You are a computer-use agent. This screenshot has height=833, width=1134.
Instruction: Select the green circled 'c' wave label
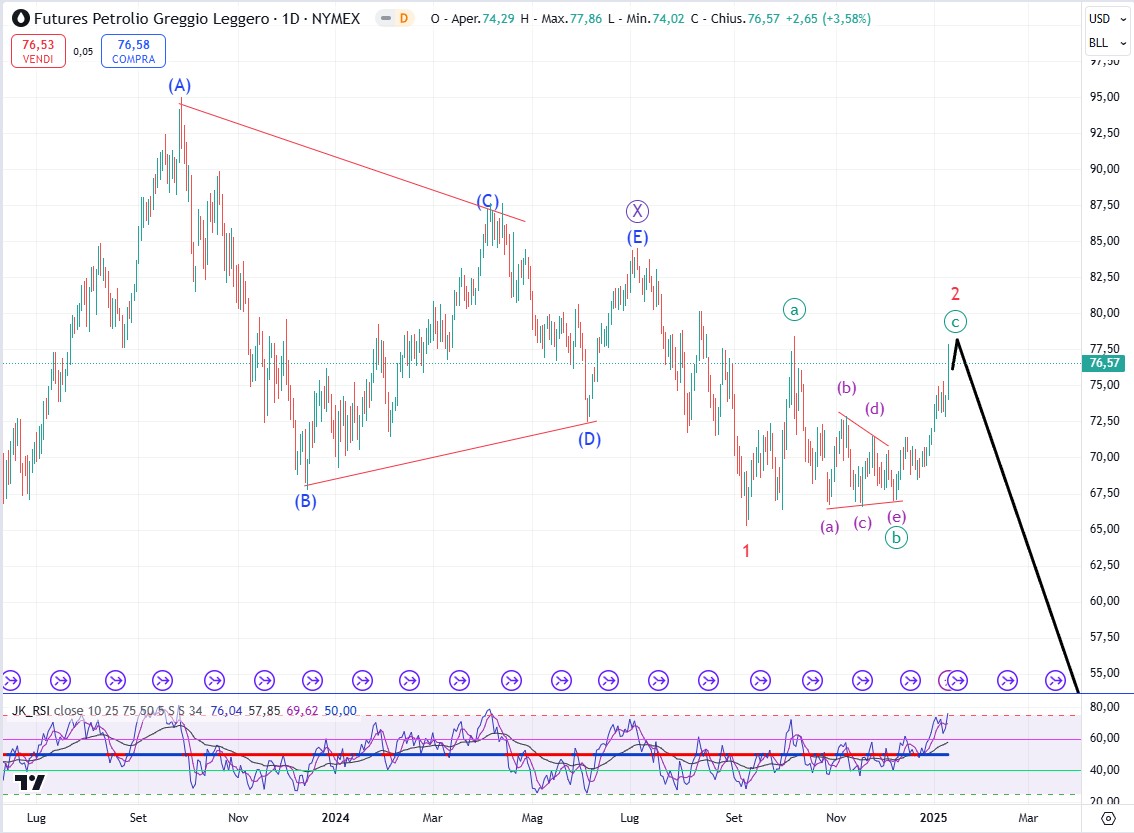(x=955, y=322)
